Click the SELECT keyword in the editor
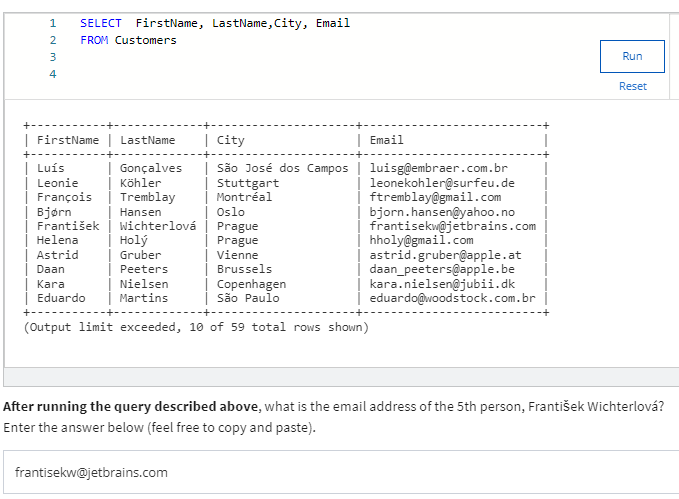This screenshot has width=679, height=499. click(x=101, y=23)
